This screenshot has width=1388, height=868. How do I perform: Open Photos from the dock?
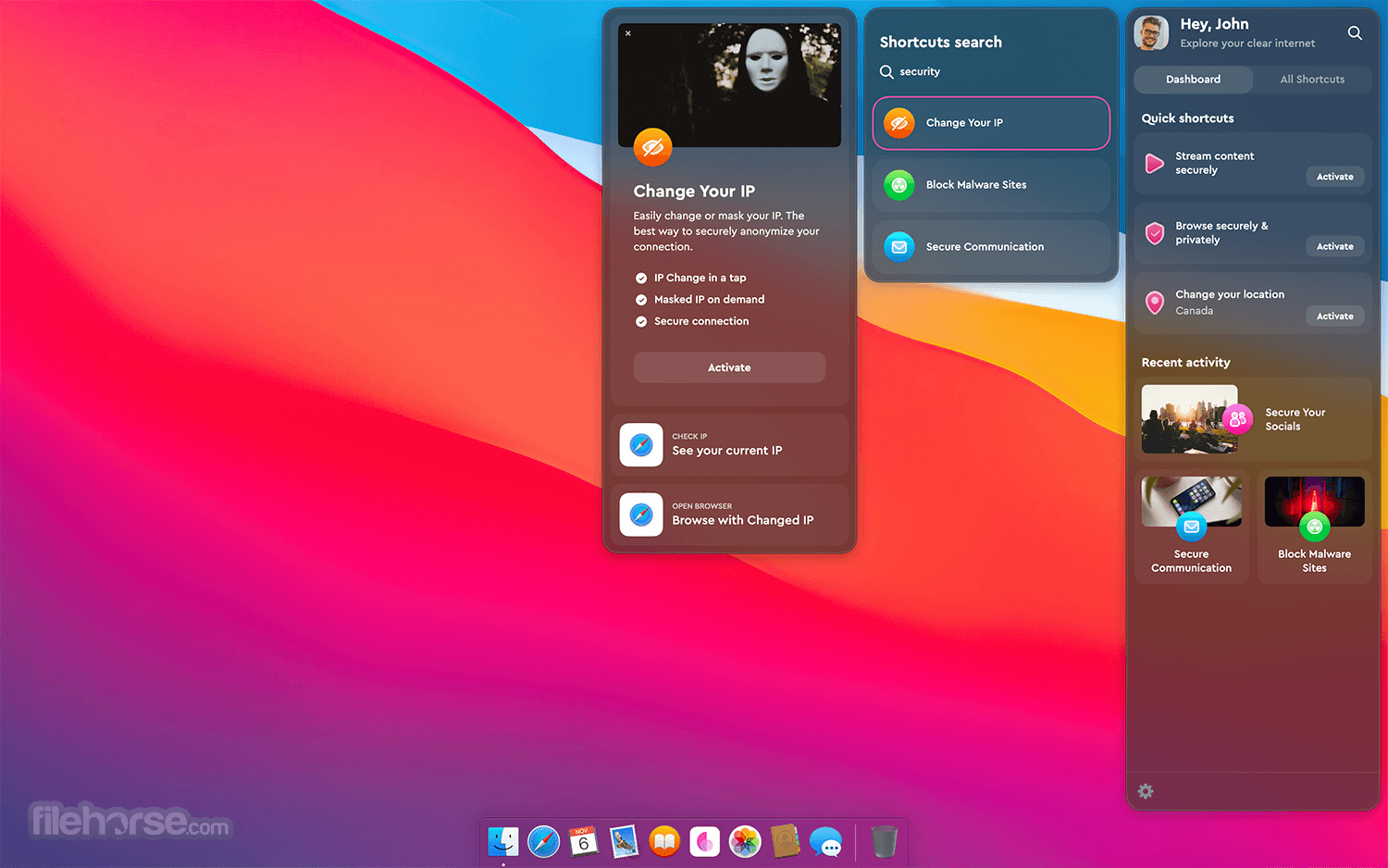745,841
